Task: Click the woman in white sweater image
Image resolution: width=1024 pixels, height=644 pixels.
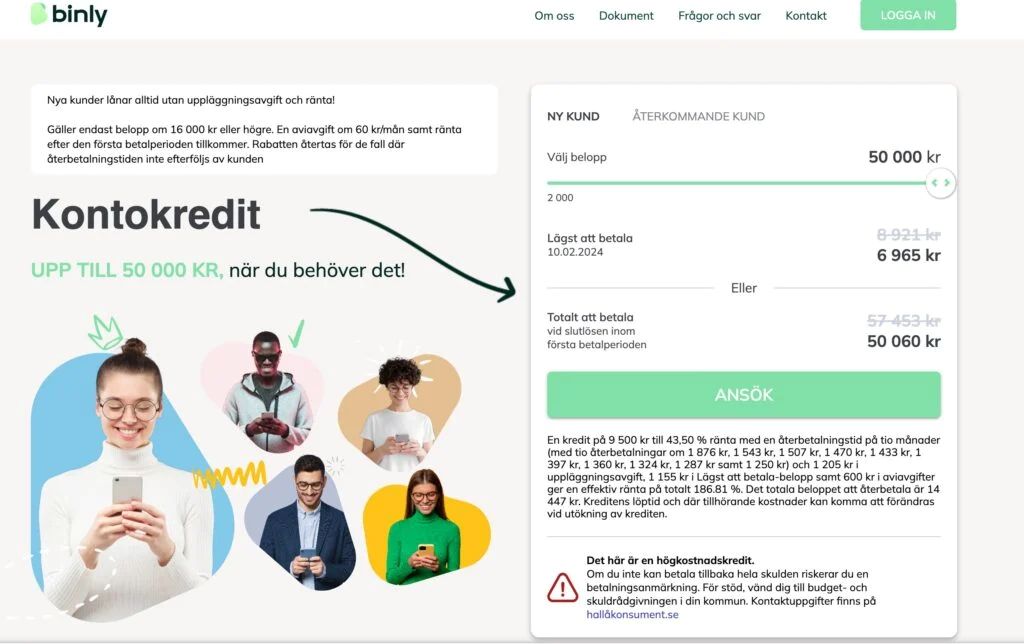Action: click(x=127, y=477)
